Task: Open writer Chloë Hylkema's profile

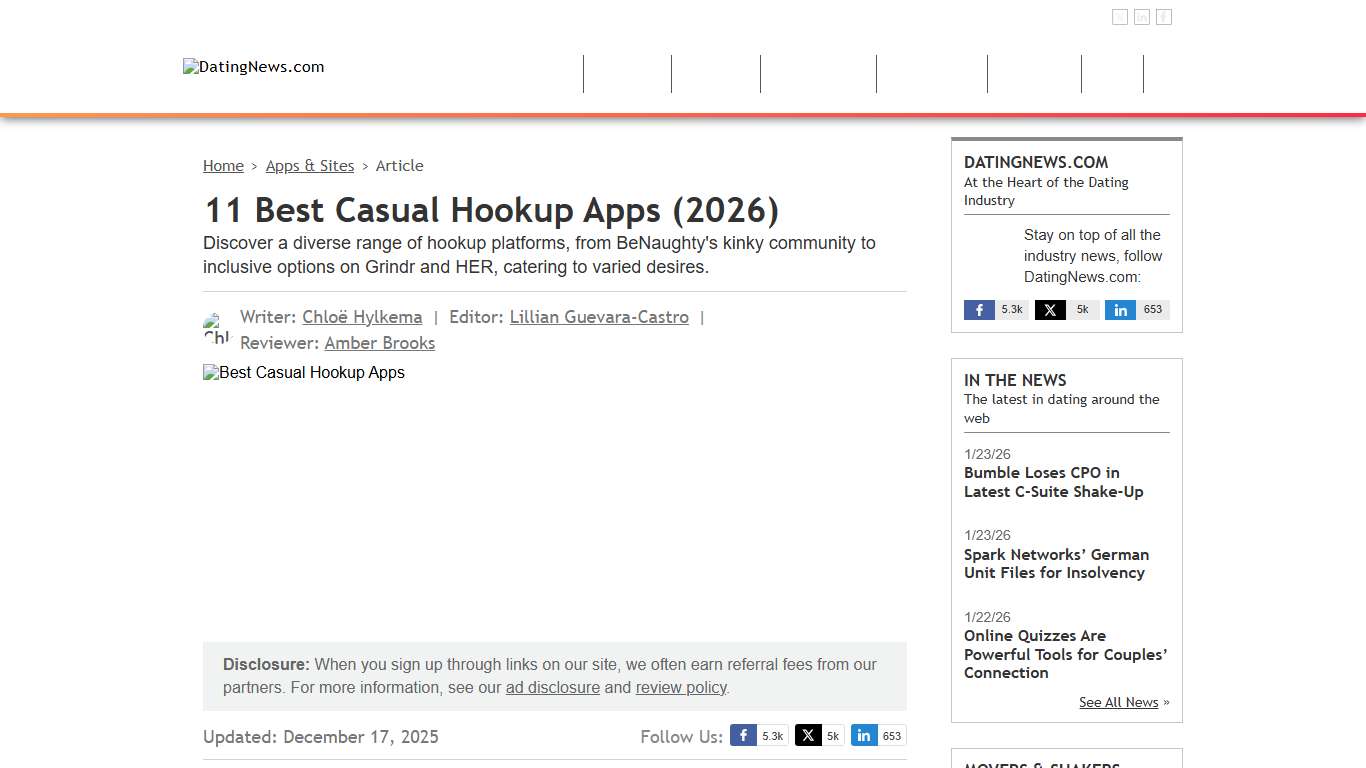Action: point(362,317)
